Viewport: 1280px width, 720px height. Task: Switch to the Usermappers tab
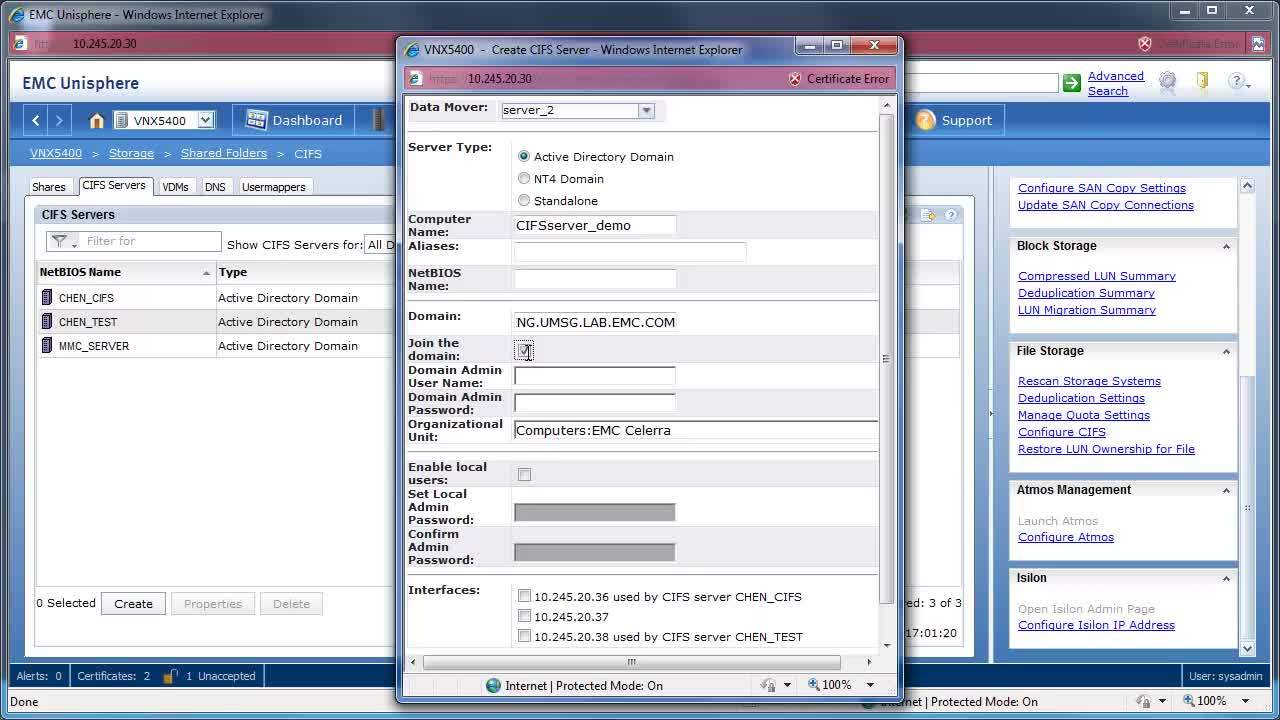(273, 187)
